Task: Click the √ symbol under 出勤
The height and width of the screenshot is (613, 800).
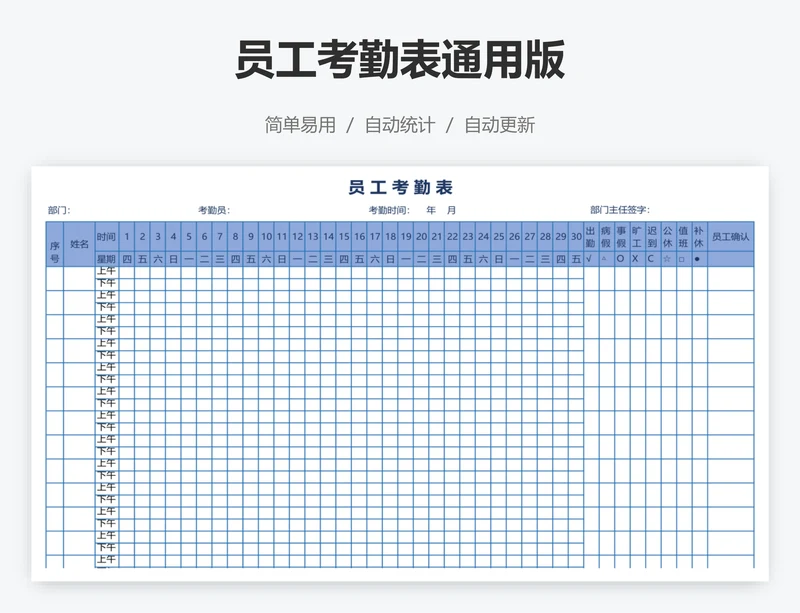Action: coord(589,259)
